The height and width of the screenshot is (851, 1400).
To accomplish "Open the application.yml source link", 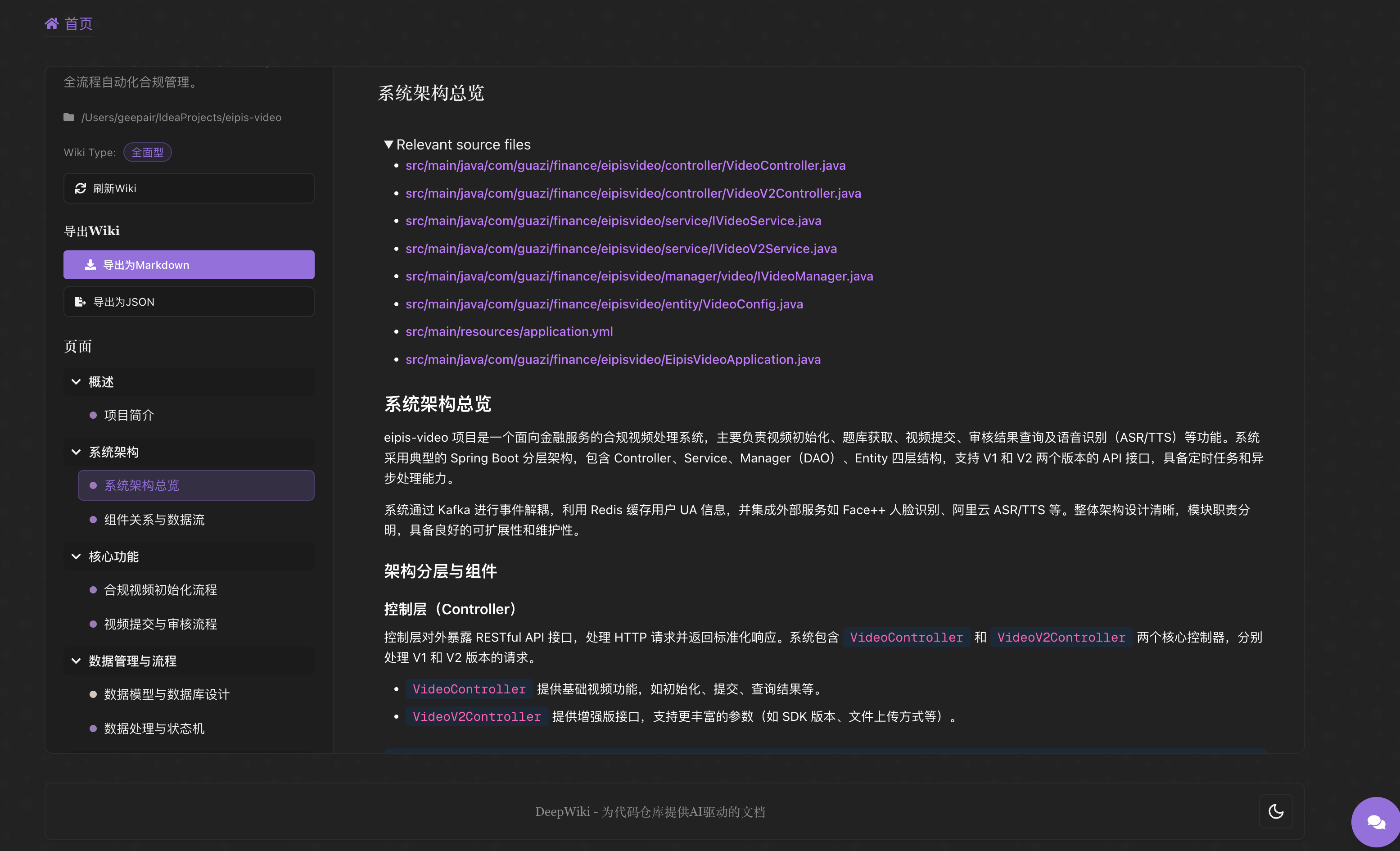I will click(x=509, y=331).
